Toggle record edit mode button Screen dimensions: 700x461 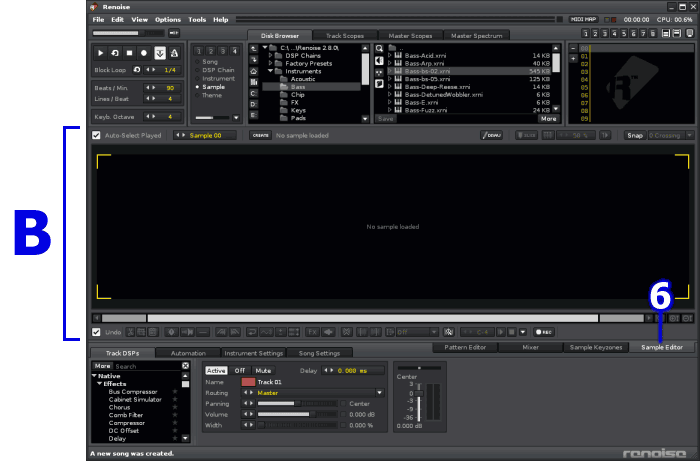point(144,53)
